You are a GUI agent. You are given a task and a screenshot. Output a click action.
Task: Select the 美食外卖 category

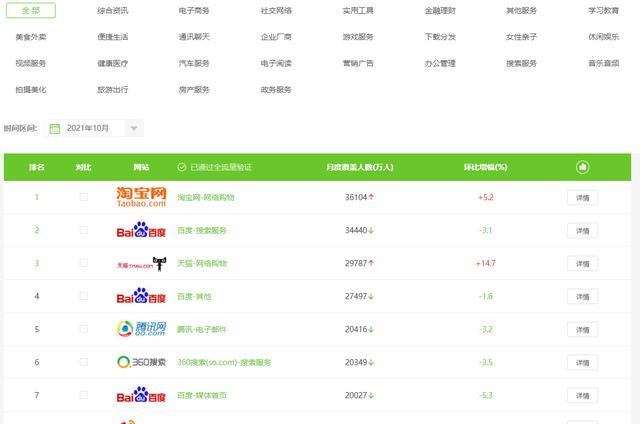point(31,37)
